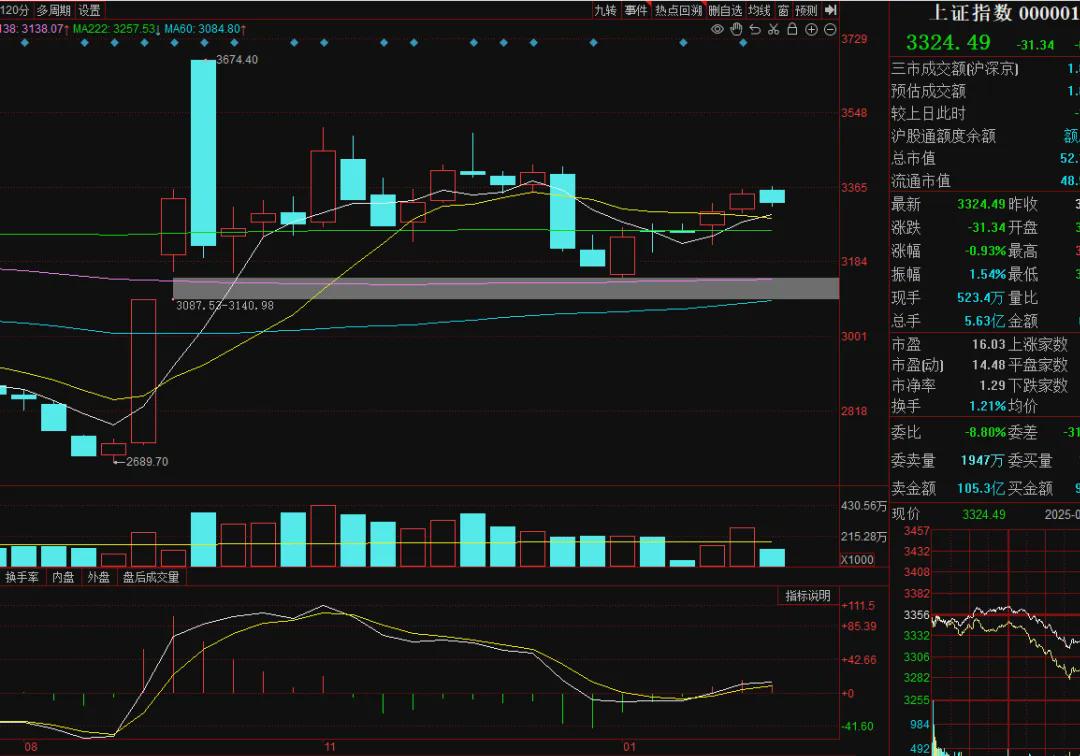Click the 委比 -8.80% value
Viewport: 1080px width, 756px height.
(985, 432)
